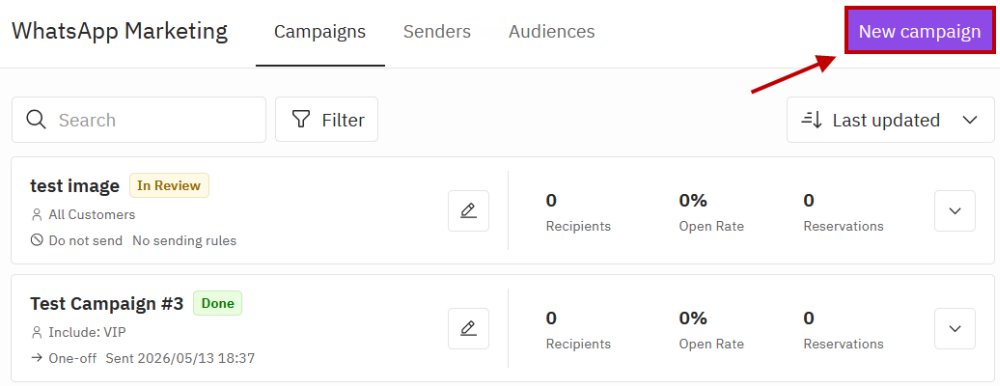Edit Test Campaign #3 using pencil icon
The height and width of the screenshot is (386, 1000).
[469, 329]
